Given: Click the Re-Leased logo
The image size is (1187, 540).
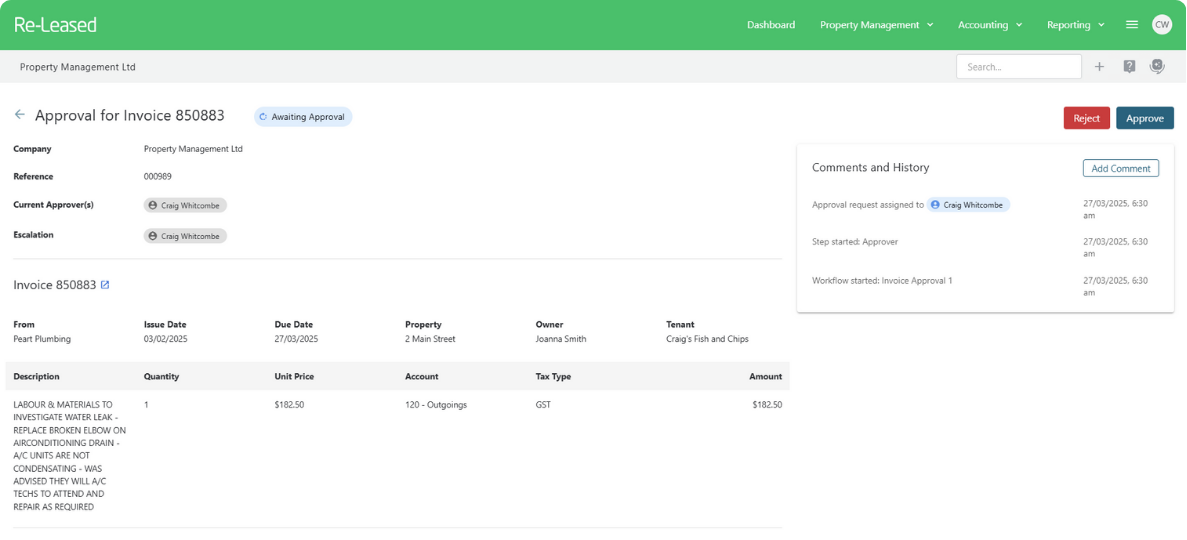Looking at the screenshot, I should pyautogui.click(x=55, y=25).
